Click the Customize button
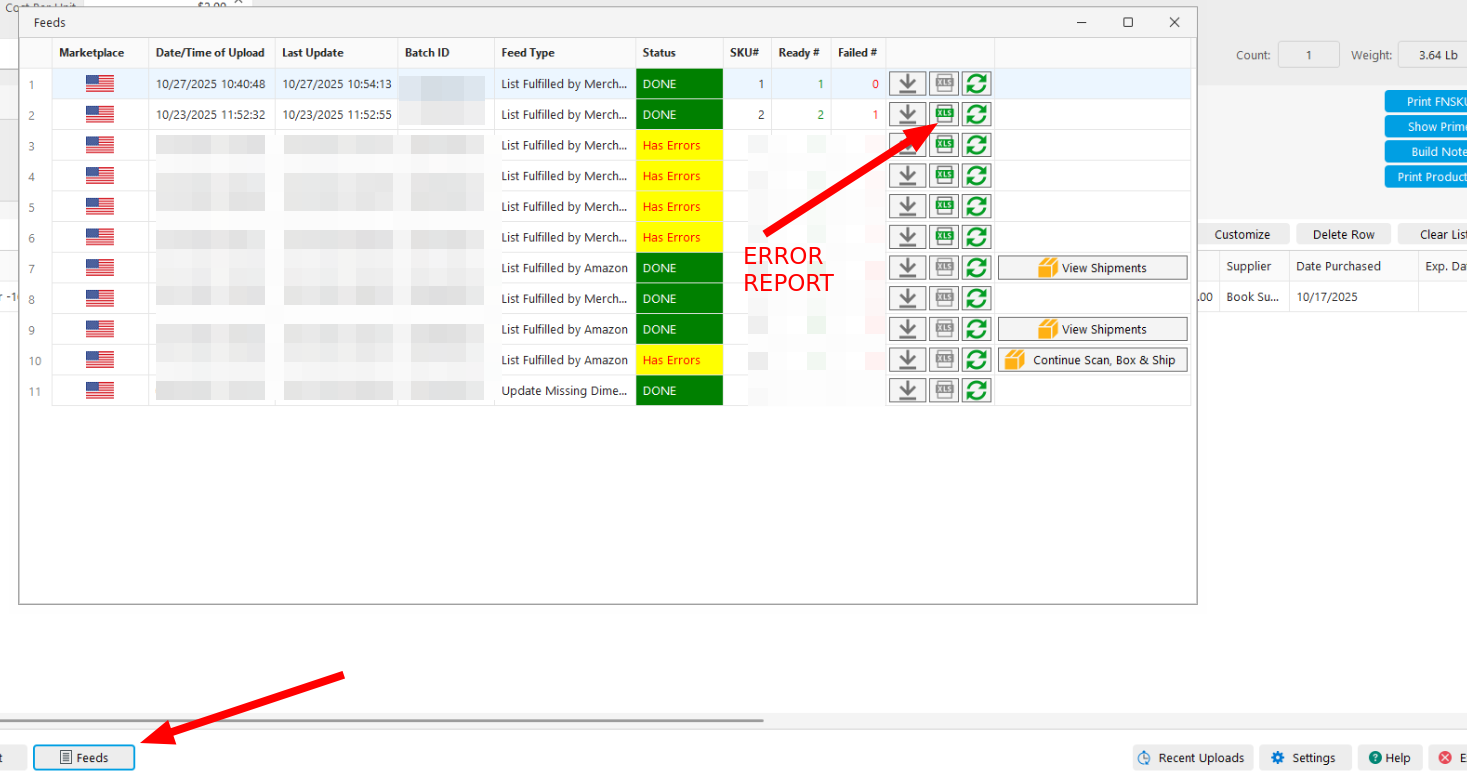1467x784 pixels. pos(1243,233)
